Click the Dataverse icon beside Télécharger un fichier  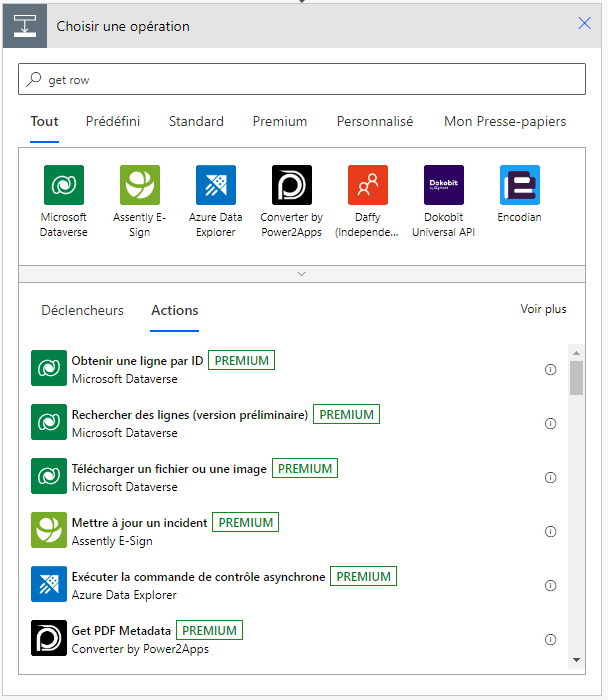point(49,476)
